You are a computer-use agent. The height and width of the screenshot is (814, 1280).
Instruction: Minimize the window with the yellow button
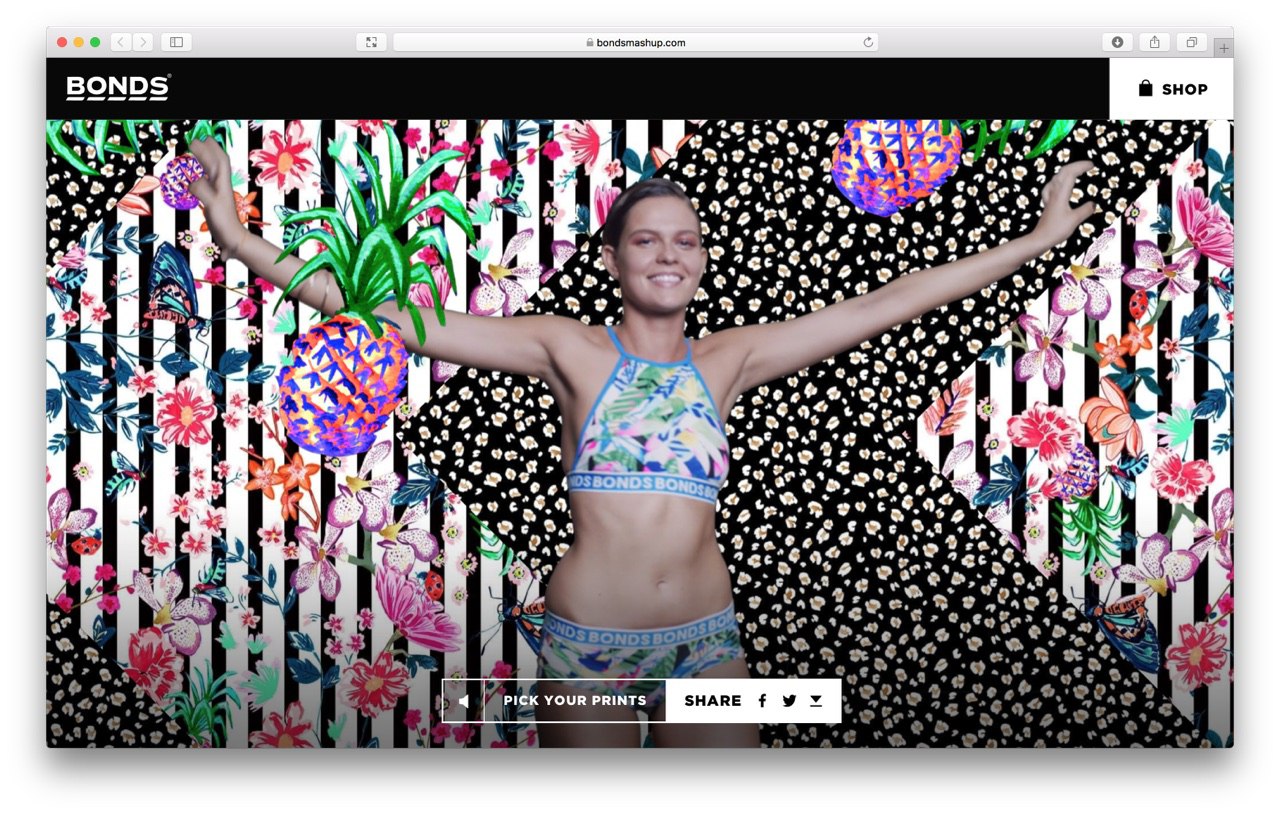(x=78, y=42)
